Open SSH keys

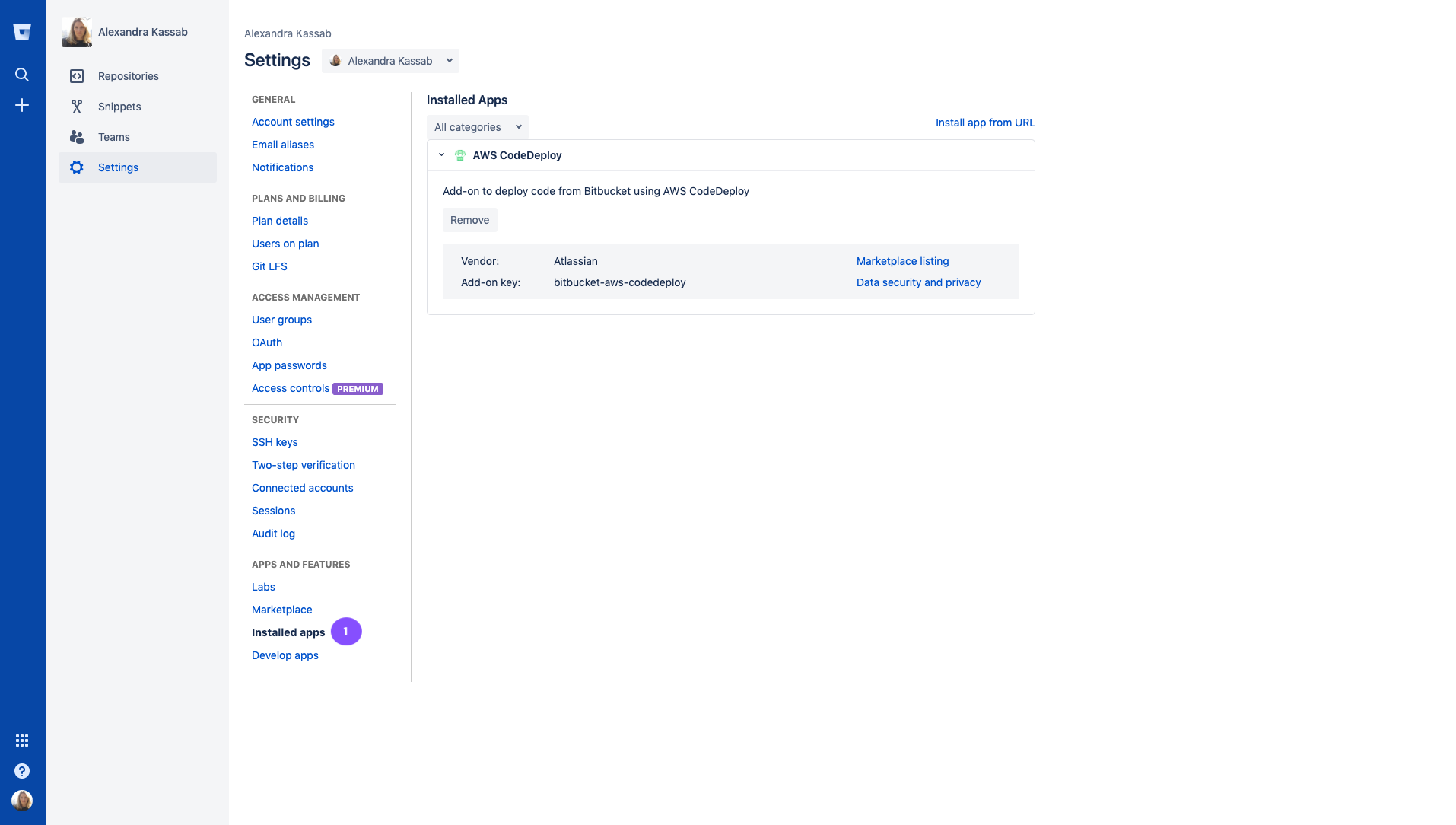(275, 442)
